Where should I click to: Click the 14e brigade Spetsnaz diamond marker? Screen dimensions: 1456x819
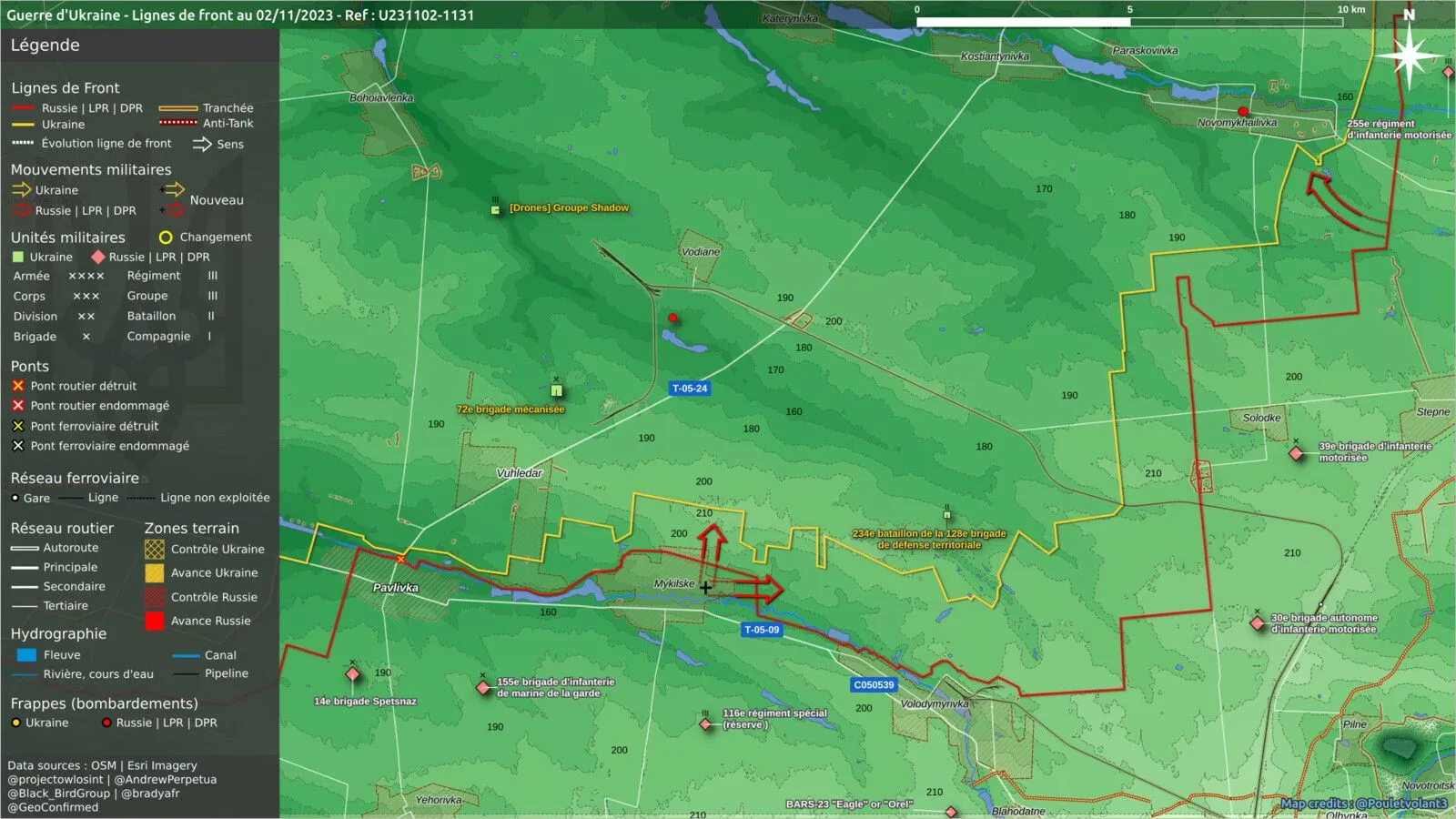353,674
